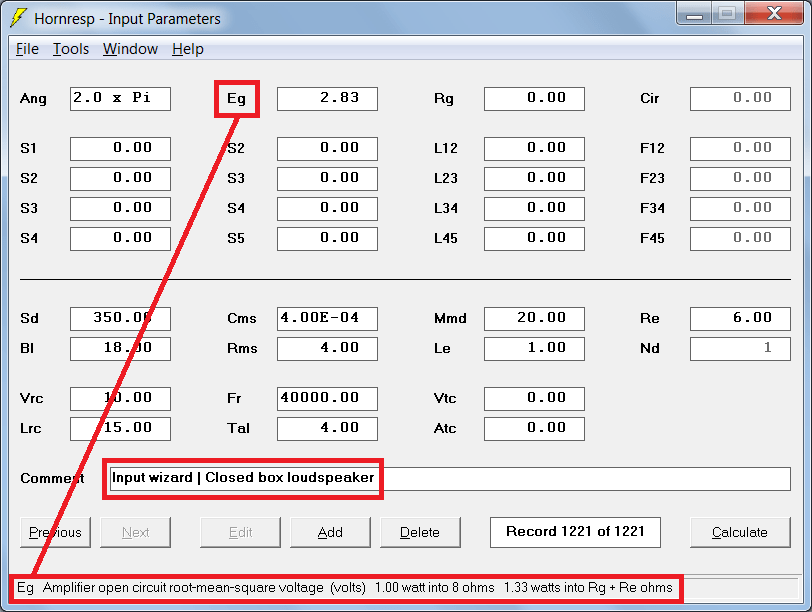Screen dimensions: 812x612
Task: Click the Eg field showing 2.83
Action: pos(327,98)
